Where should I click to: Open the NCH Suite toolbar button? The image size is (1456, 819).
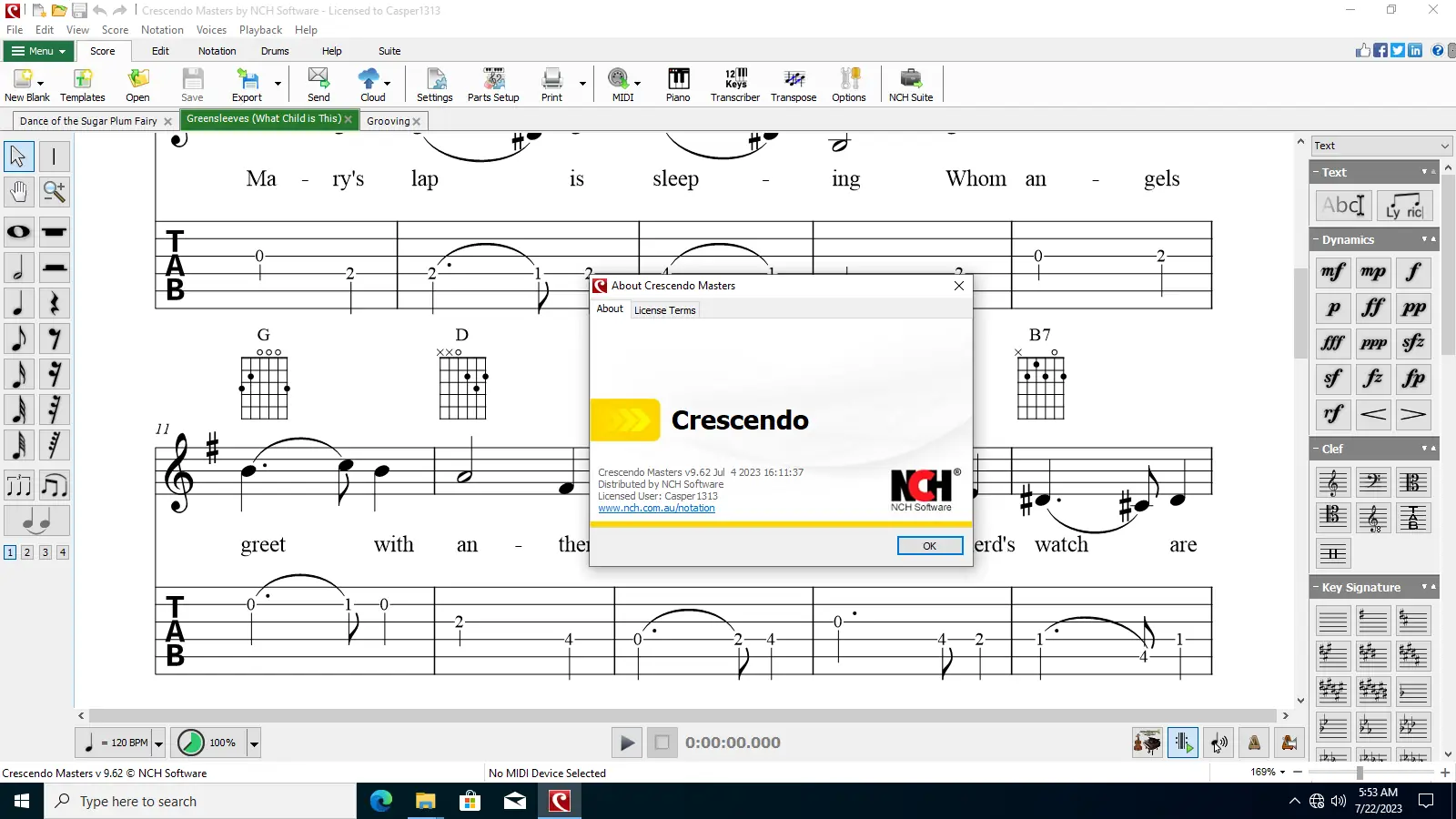click(911, 85)
